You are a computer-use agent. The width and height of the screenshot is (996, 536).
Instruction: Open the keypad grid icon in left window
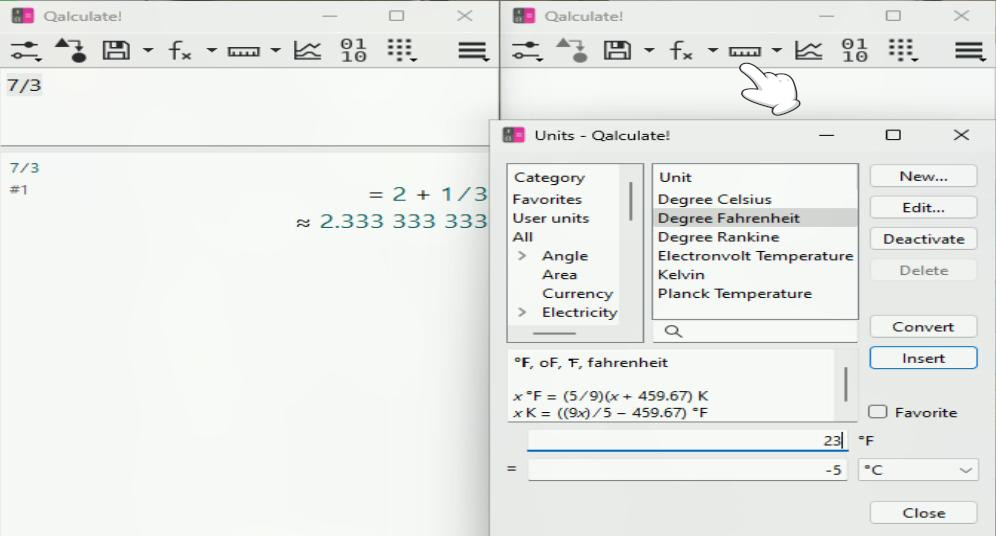click(x=400, y=50)
